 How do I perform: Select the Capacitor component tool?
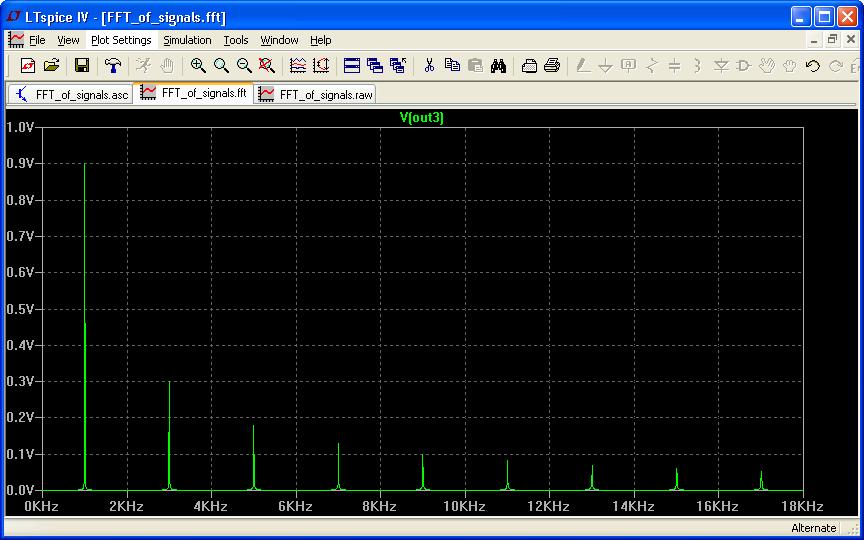point(674,66)
